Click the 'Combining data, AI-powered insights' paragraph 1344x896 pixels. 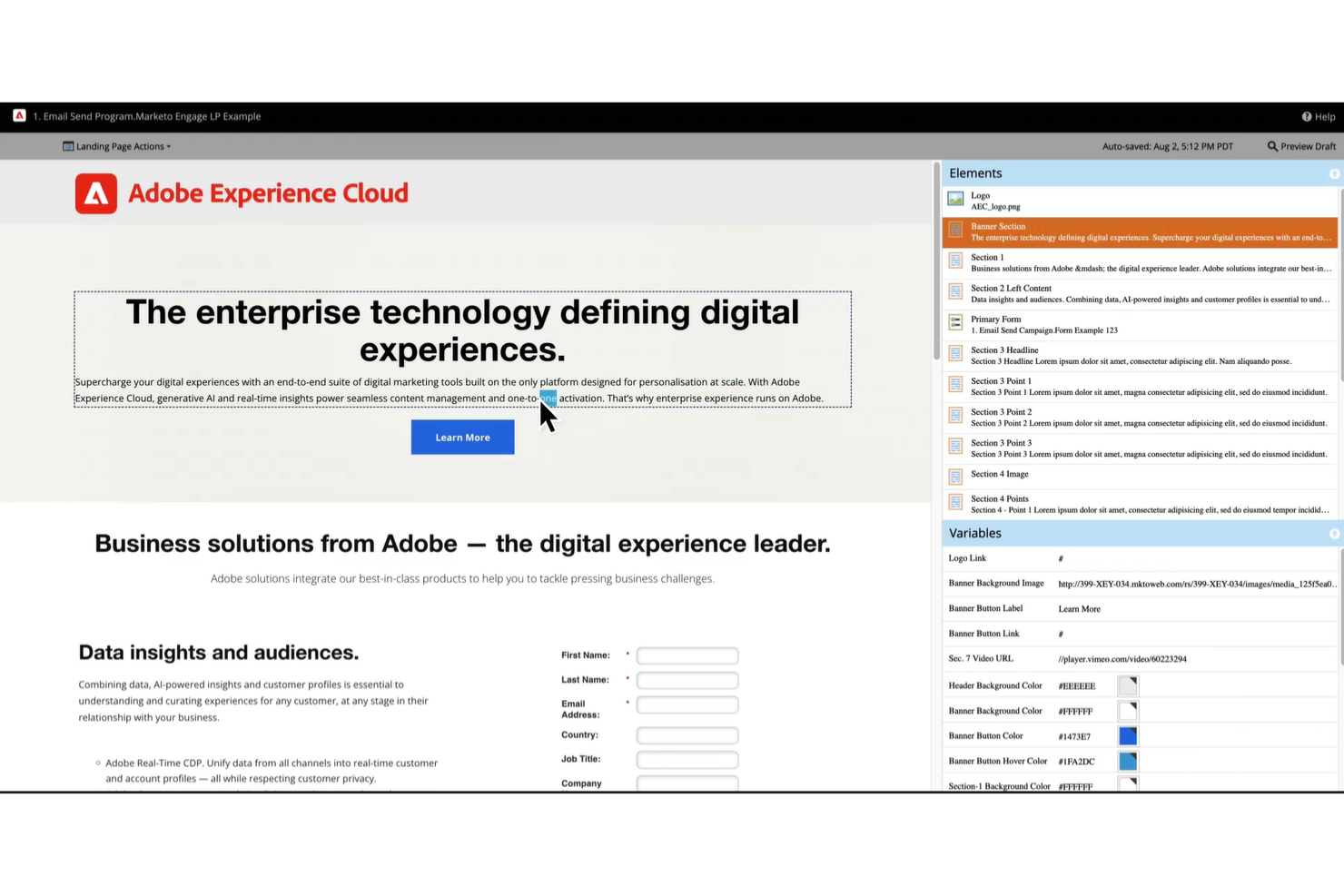(x=253, y=701)
